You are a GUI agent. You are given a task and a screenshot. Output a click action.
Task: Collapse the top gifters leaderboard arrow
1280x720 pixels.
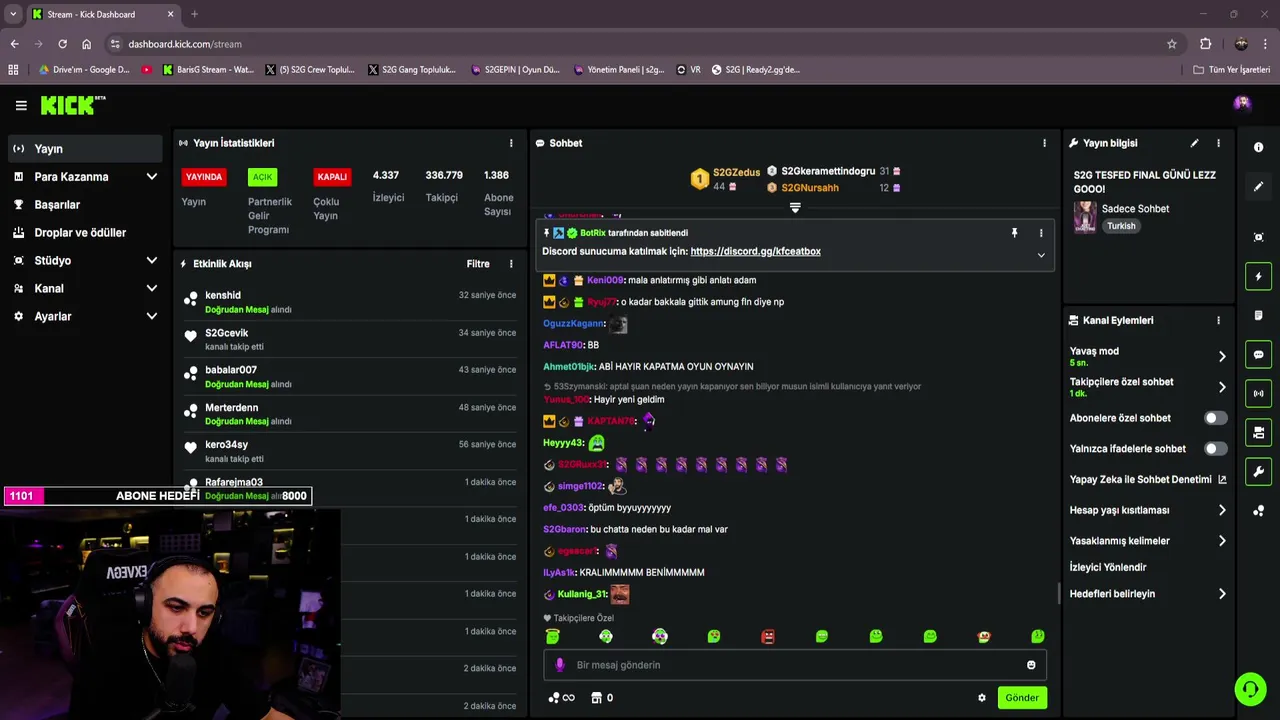click(795, 208)
